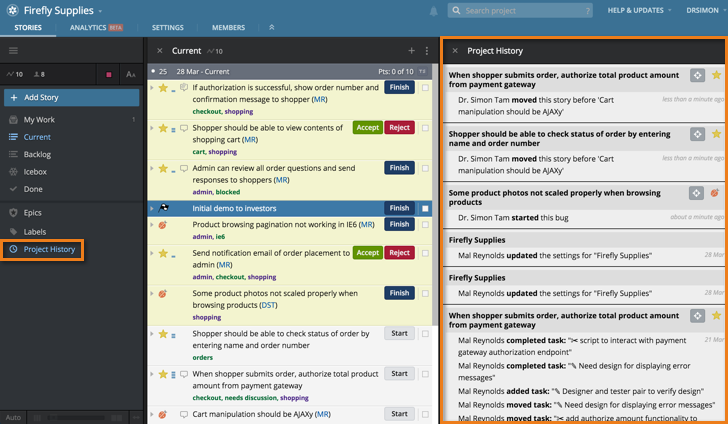The width and height of the screenshot is (728, 424).
Task: Open HELP & UPDATES dropdown
Action: [x=639, y=10]
